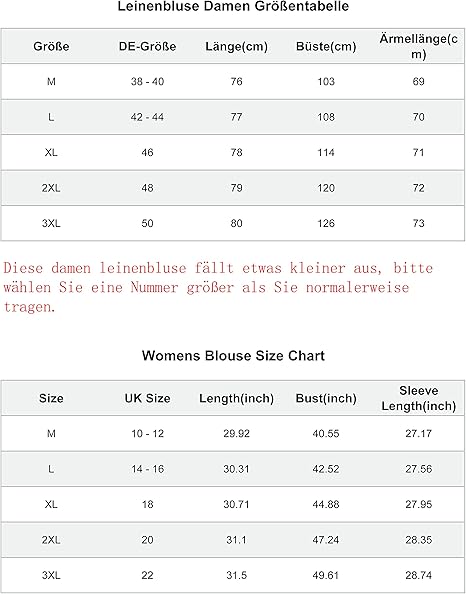Click the sleeve length value 28.35
This screenshot has width=466, height=594.
point(418,540)
